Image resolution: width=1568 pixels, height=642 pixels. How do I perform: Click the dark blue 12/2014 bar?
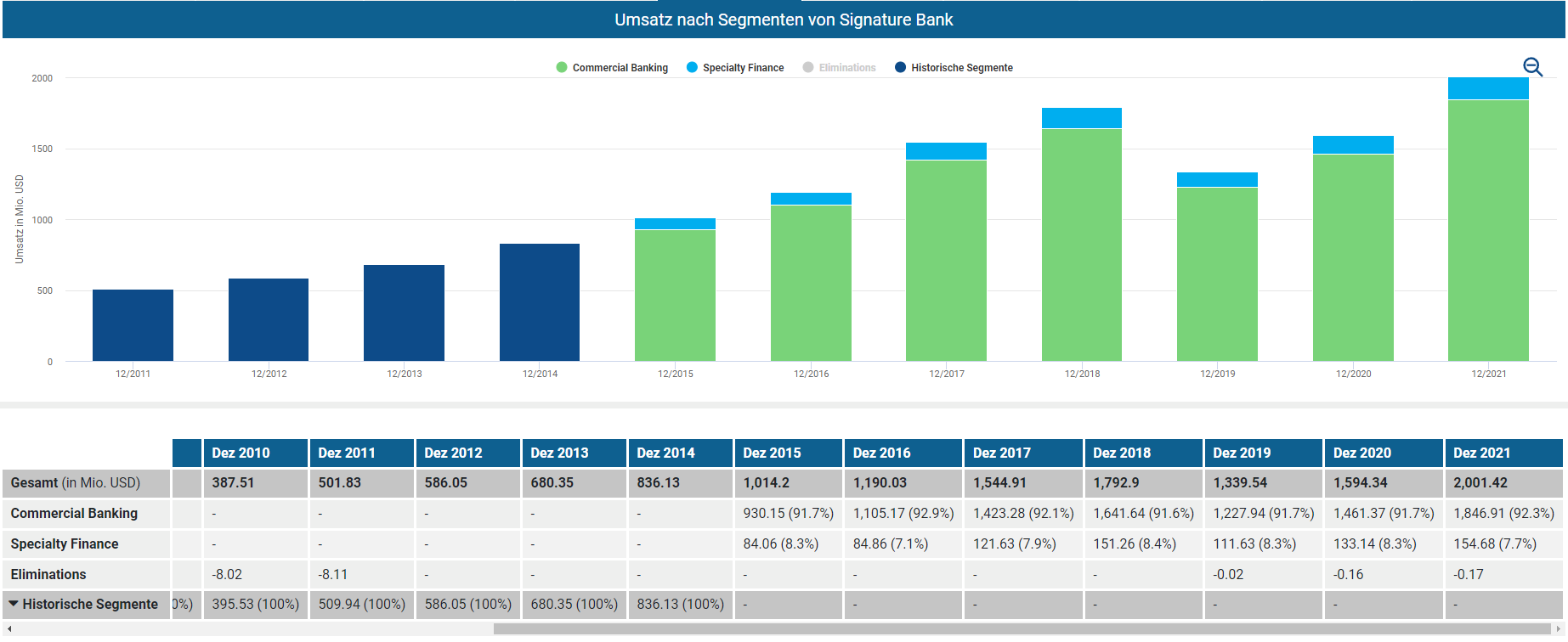540,301
